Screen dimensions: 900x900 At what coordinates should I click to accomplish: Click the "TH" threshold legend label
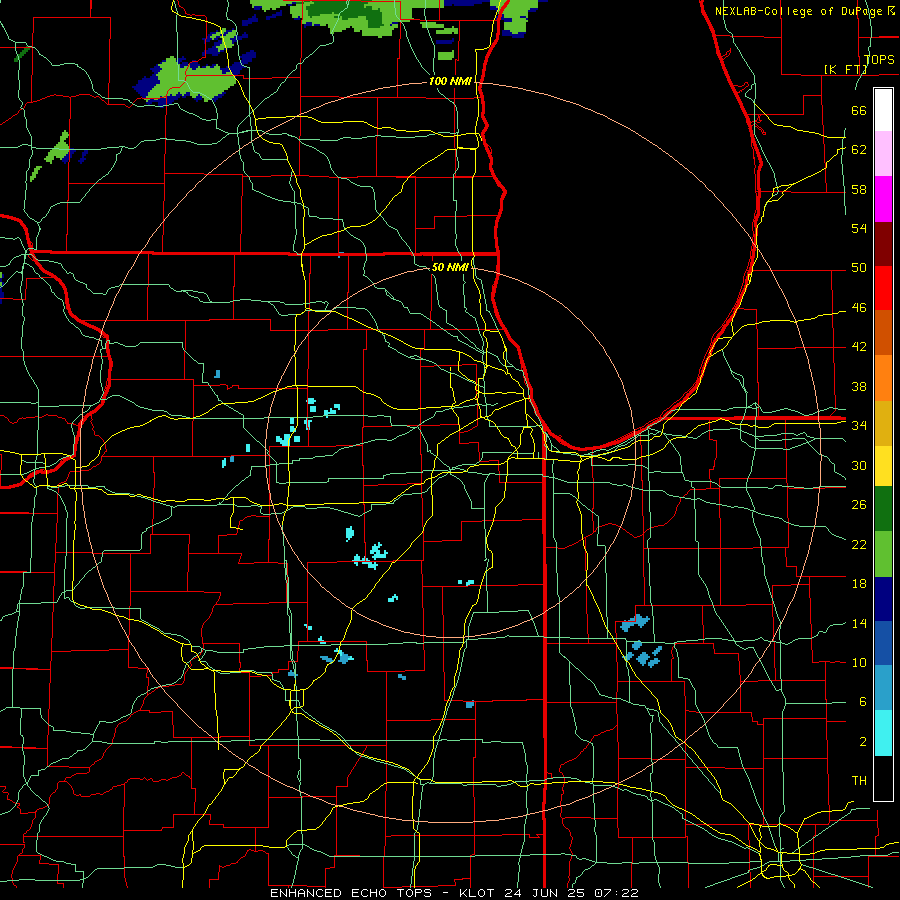[859, 781]
